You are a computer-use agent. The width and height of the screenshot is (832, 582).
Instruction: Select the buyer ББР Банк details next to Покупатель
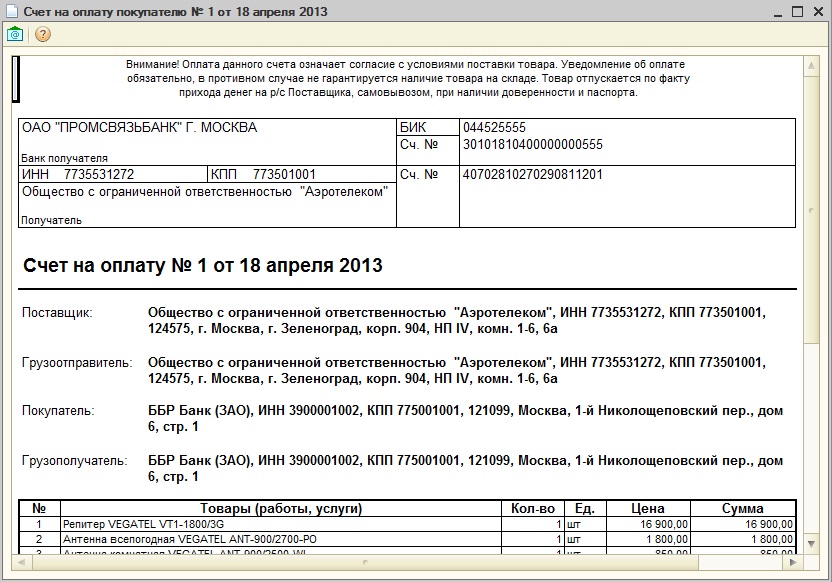pyautogui.click(x=465, y=419)
